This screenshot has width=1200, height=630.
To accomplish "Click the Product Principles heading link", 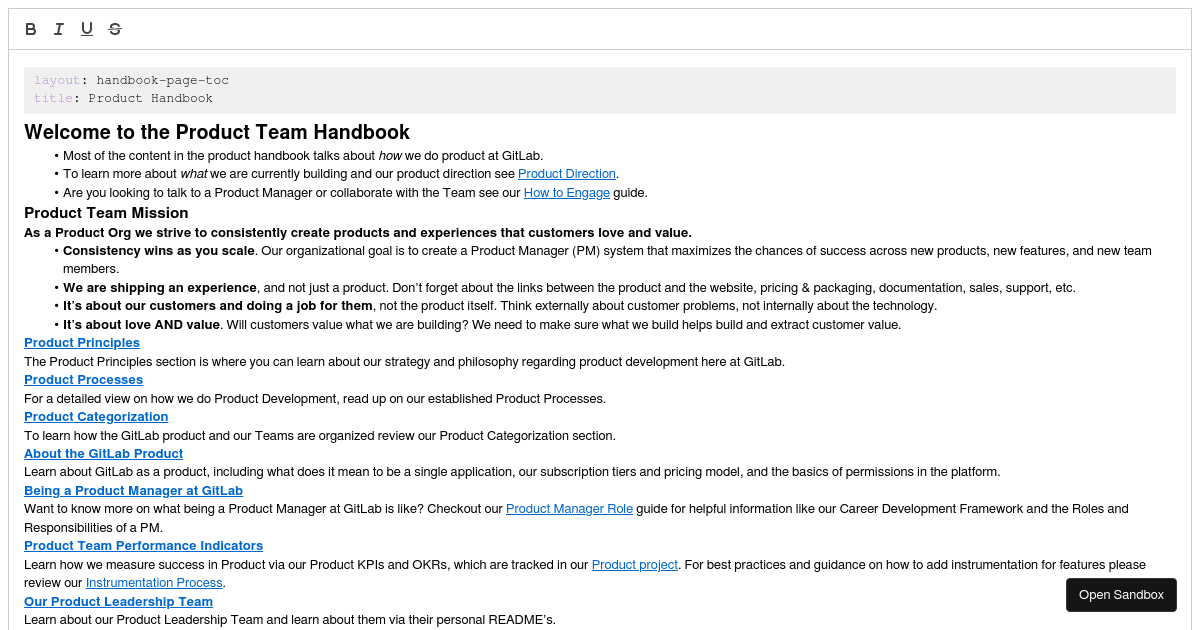I will coord(82,342).
